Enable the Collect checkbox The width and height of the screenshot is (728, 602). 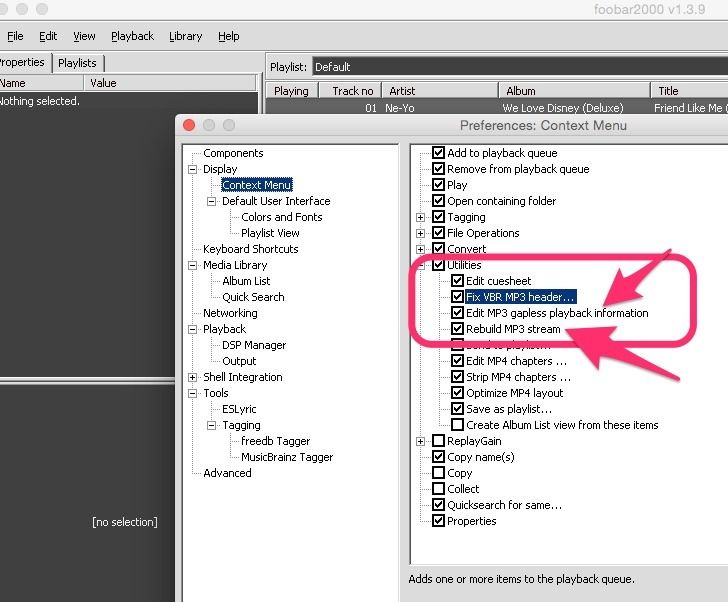(x=438, y=489)
